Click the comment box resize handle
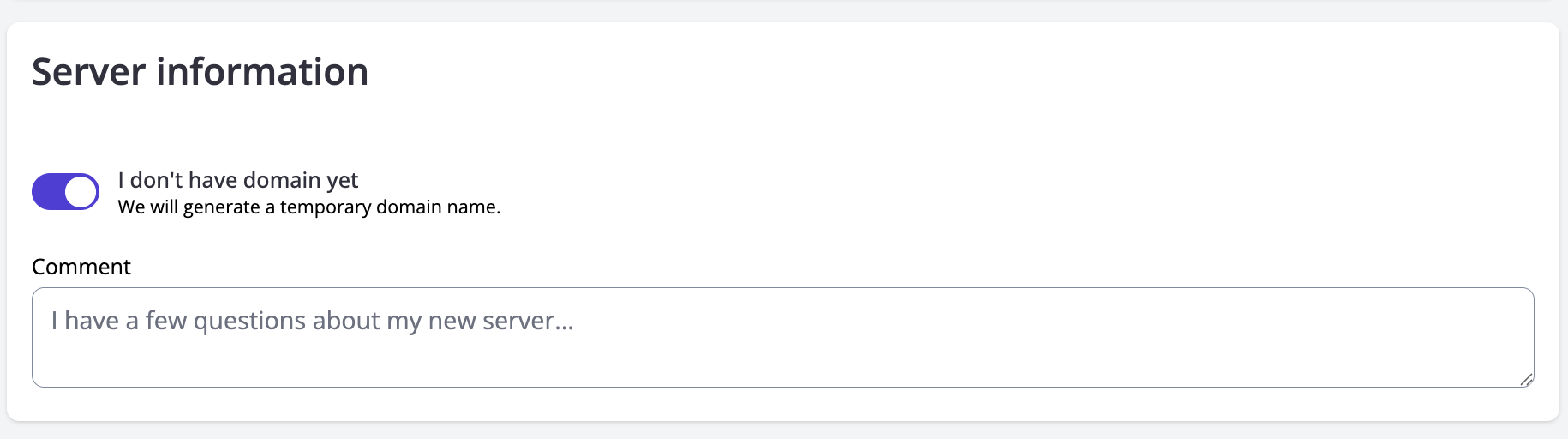 click(x=1526, y=379)
